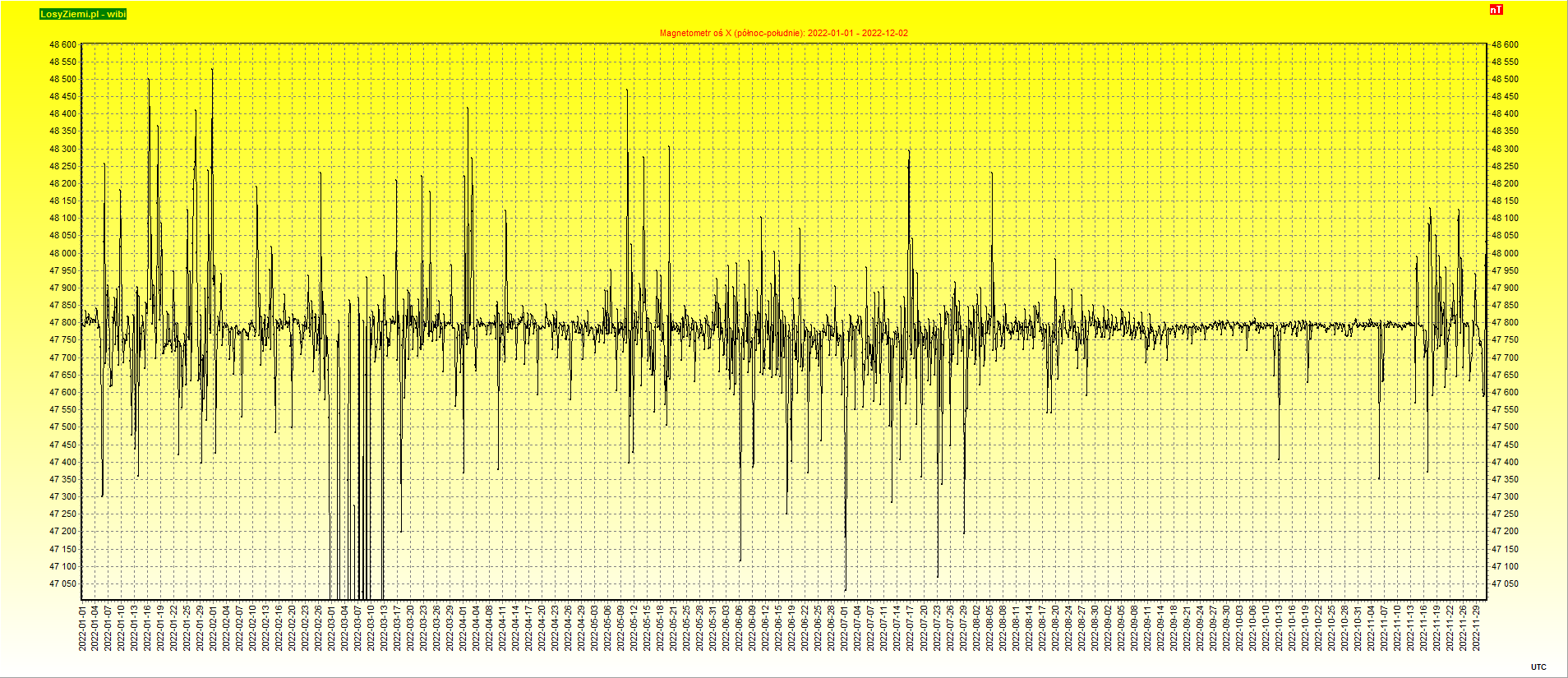Click the 48 000 value on right axis
The width and height of the screenshot is (1568, 678).
[x=1505, y=253]
